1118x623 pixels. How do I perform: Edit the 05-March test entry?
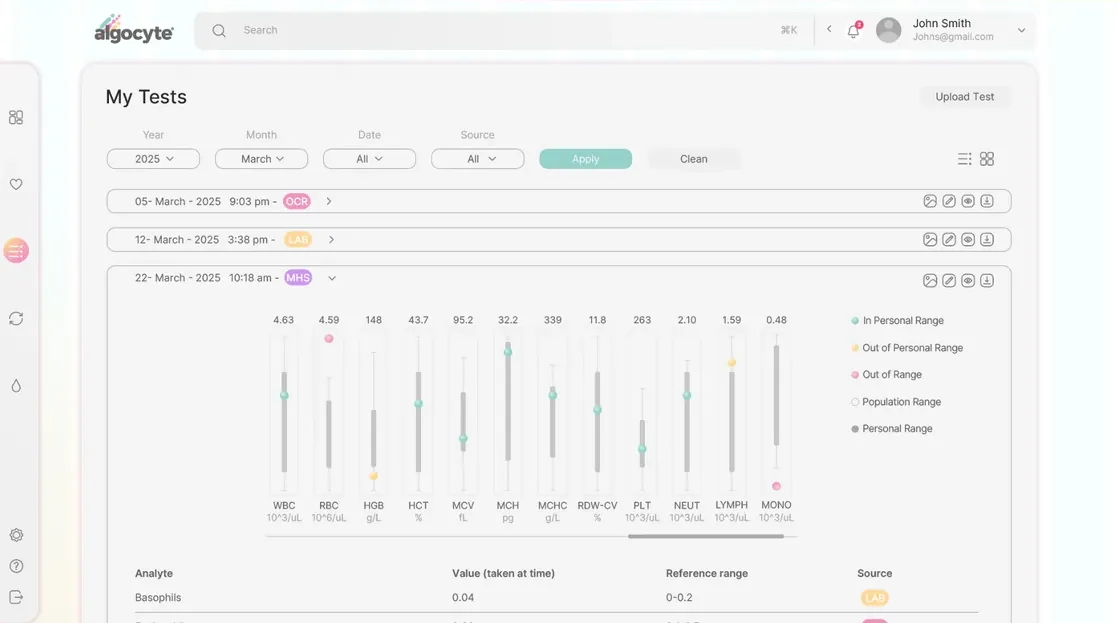tap(949, 201)
